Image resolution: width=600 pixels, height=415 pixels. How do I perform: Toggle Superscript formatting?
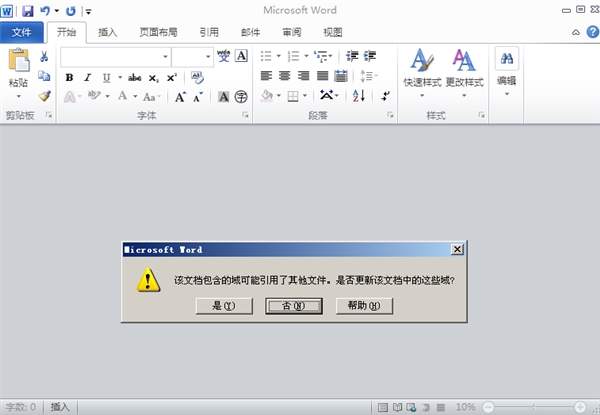pos(172,78)
